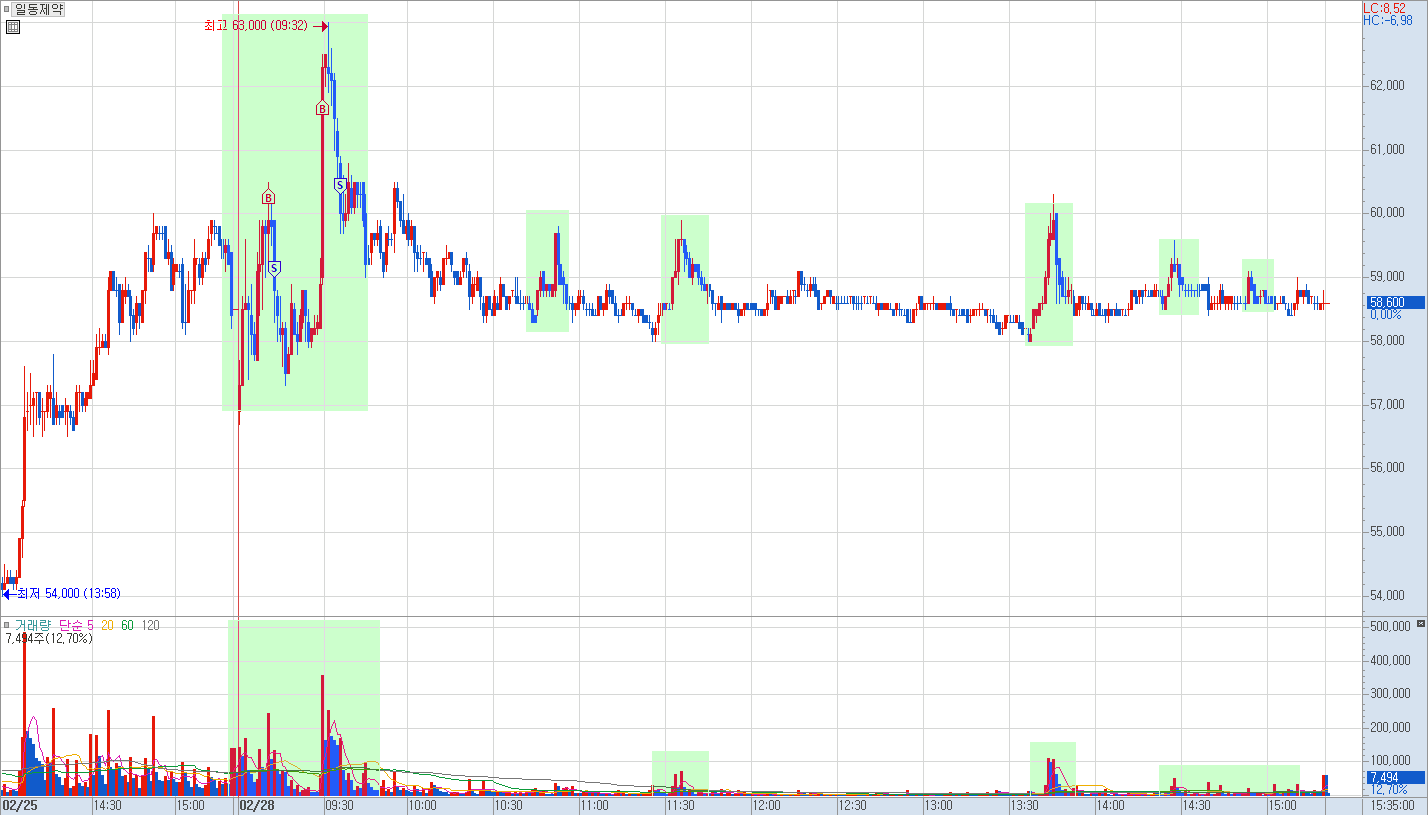Click the 13:30 time axis label

coord(1024,805)
